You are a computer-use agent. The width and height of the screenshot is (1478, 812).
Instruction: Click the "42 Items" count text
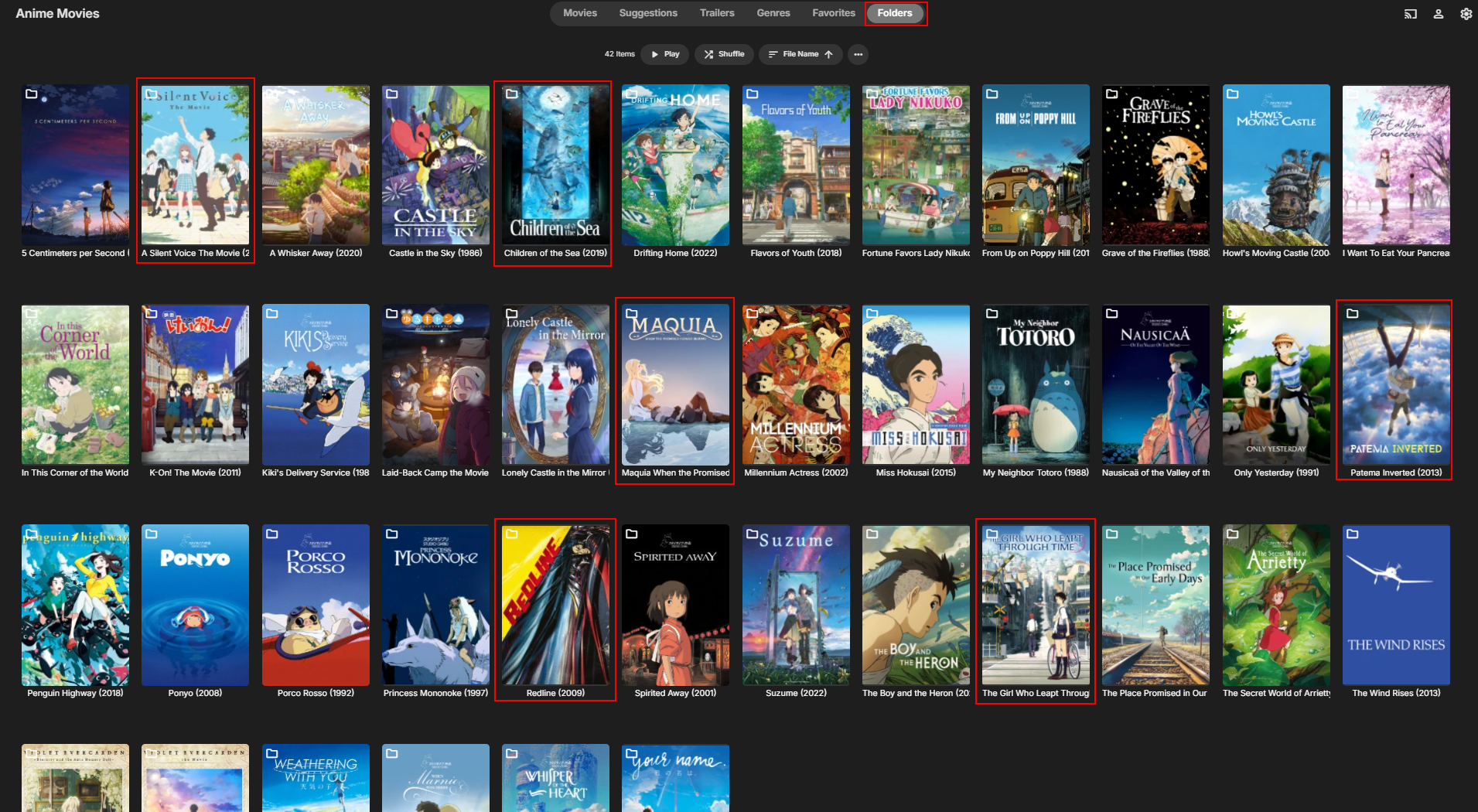[x=620, y=54]
